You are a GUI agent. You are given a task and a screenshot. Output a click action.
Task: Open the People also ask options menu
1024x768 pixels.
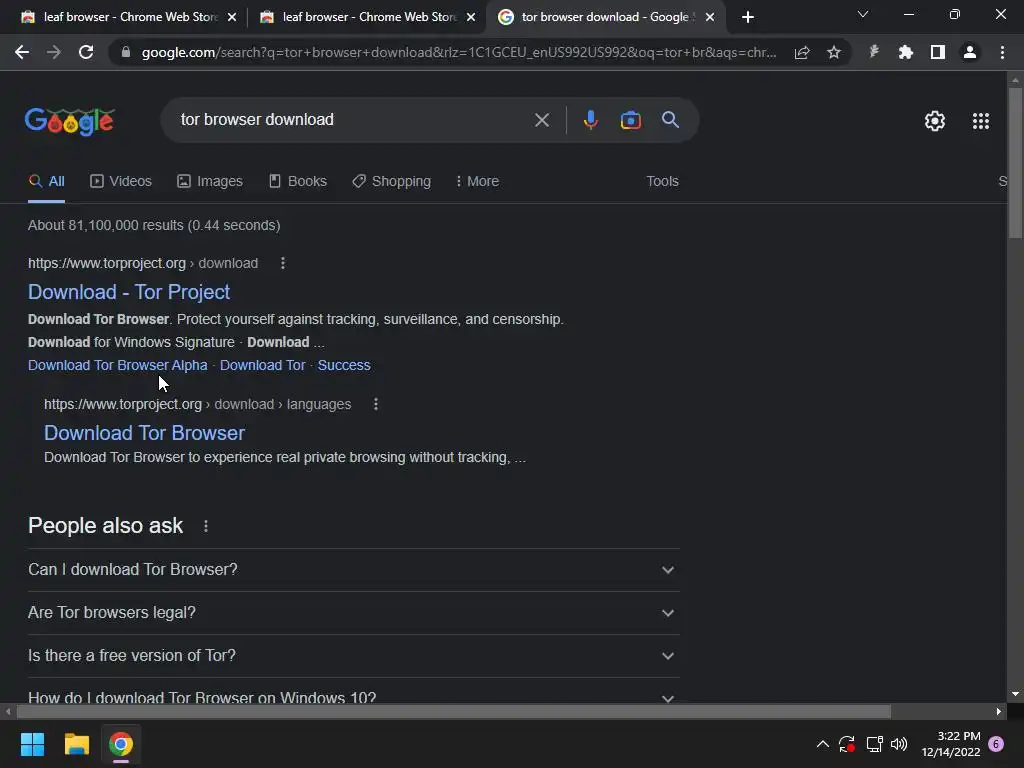click(x=206, y=526)
